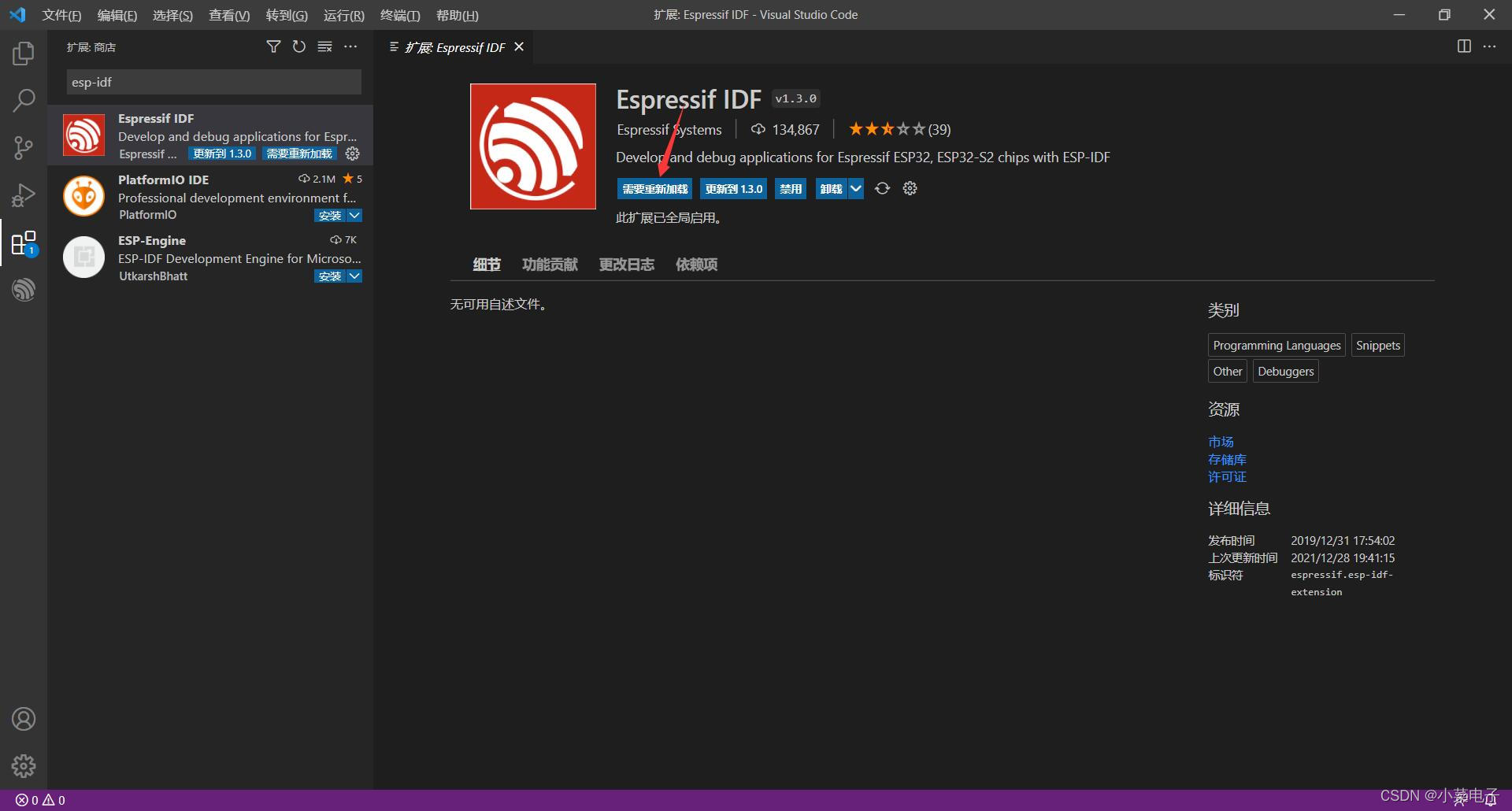Screen dimensions: 1512x811
Task: Refresh the extensions list
Action: pyautogui.click(x=299, y=47)
